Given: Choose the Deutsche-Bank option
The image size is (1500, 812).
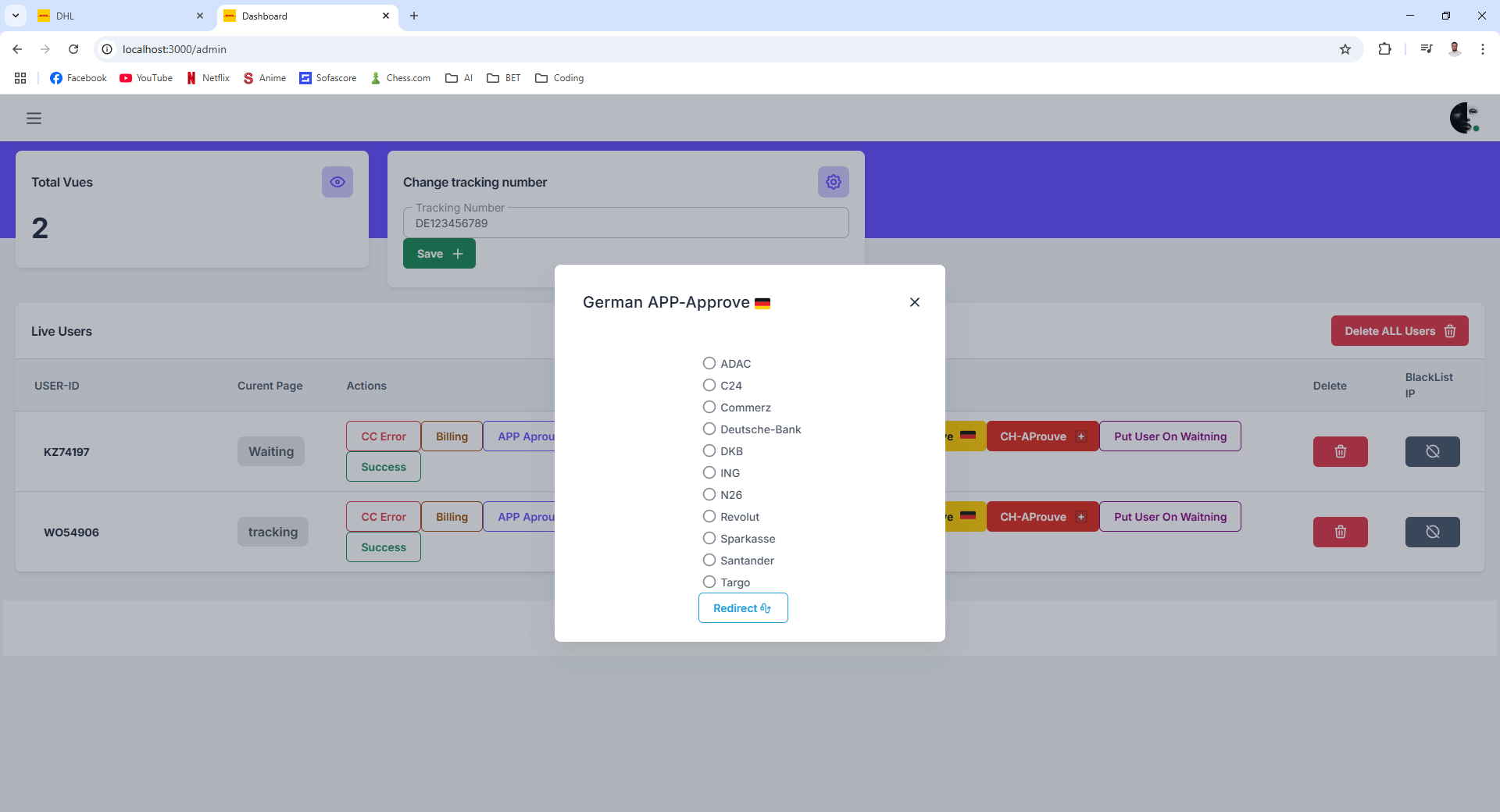Looking at the screenshot, I should [x=709, y=429].
